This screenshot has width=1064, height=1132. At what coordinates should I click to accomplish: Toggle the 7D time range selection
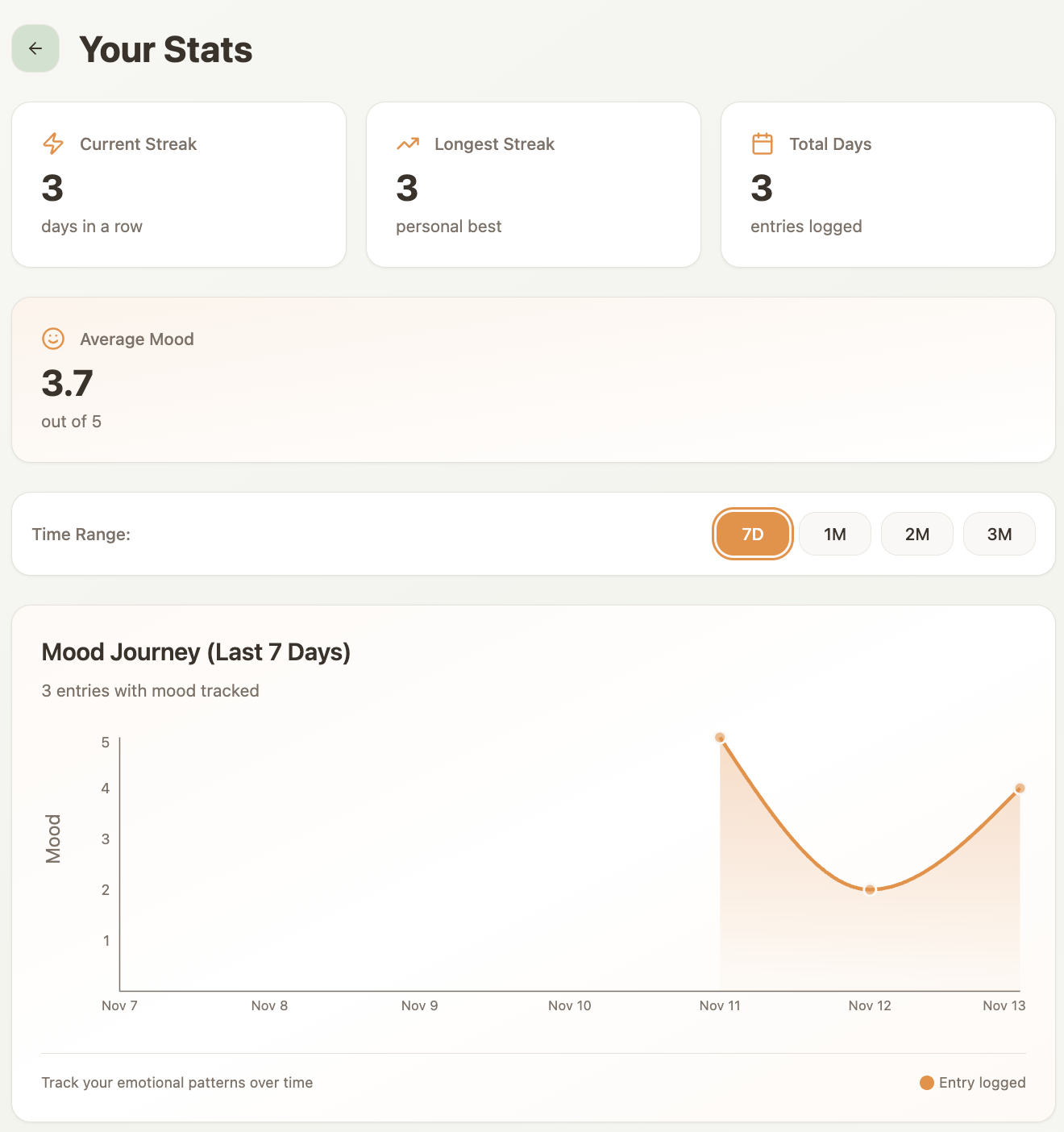[752, 534]
